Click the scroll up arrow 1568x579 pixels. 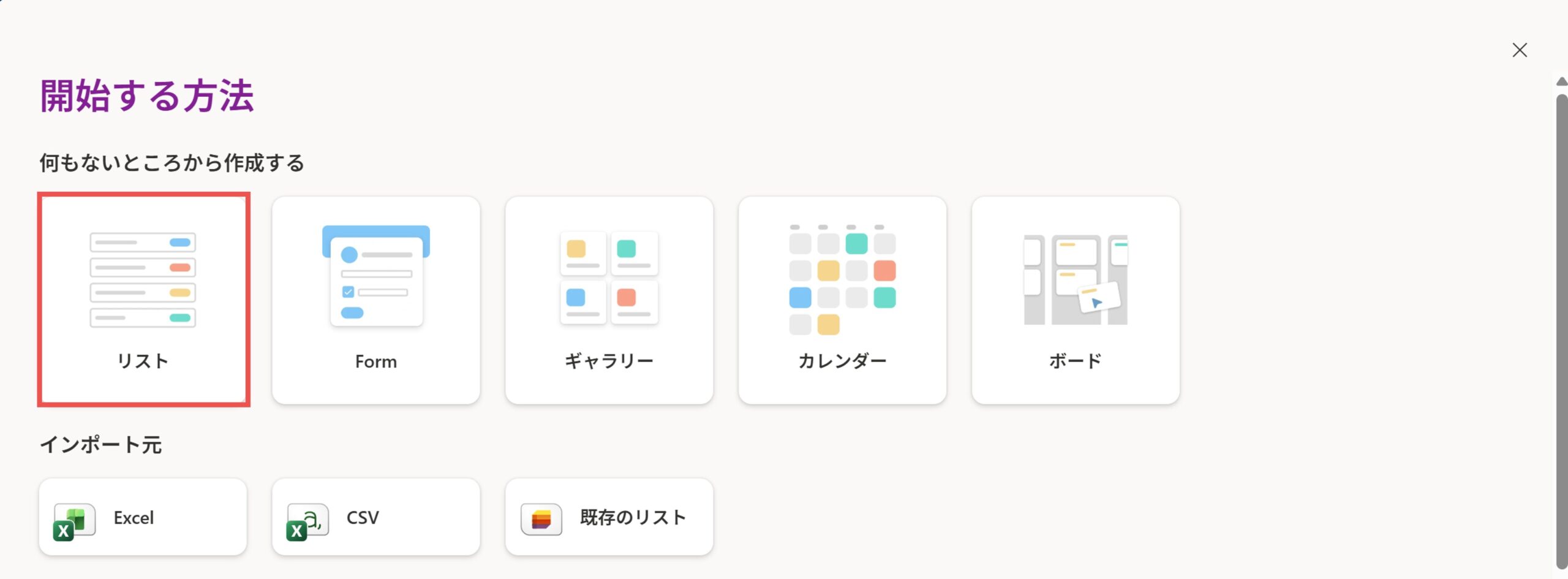pos(1561,81)
